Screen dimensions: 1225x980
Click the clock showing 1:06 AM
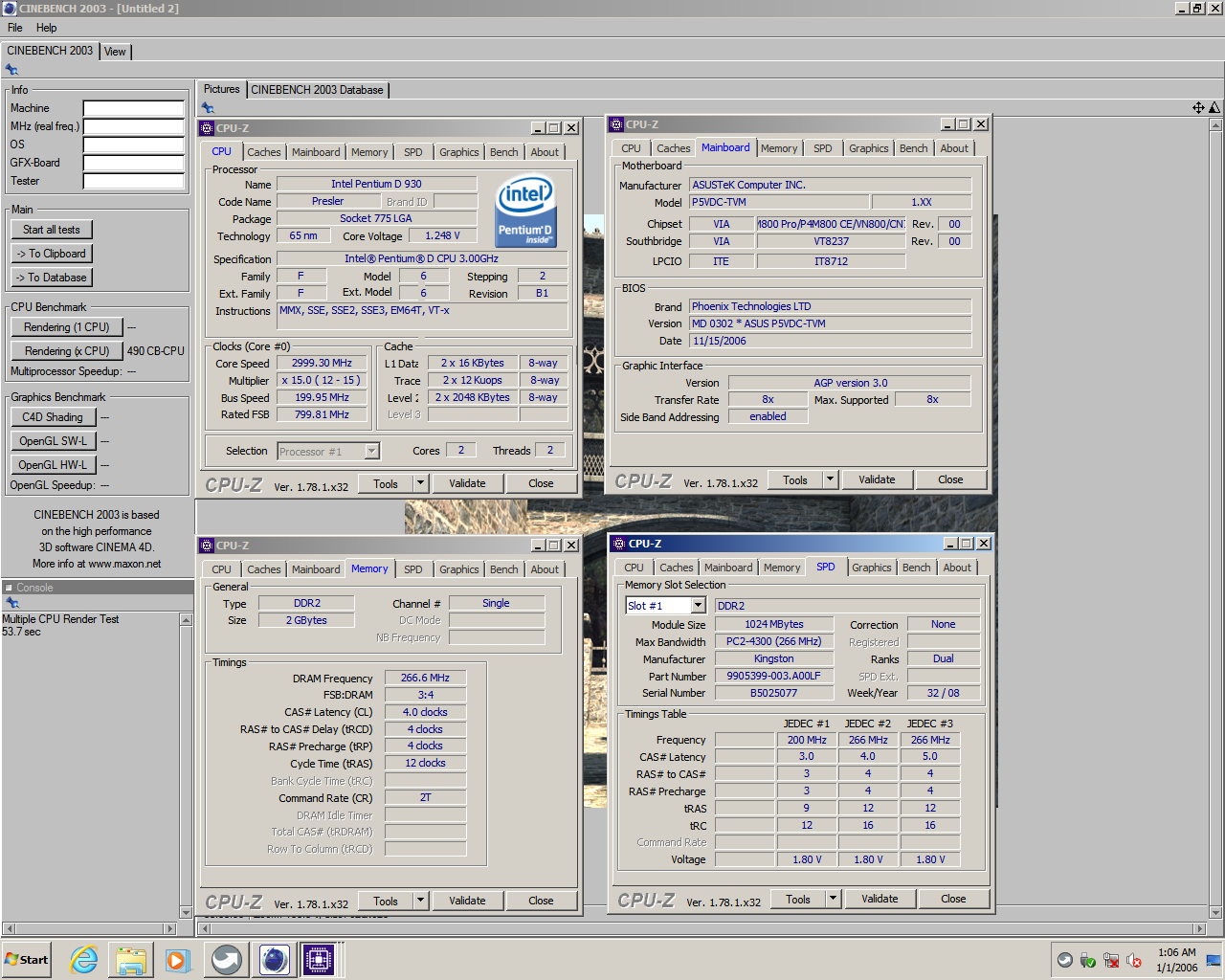[1177, 952]
